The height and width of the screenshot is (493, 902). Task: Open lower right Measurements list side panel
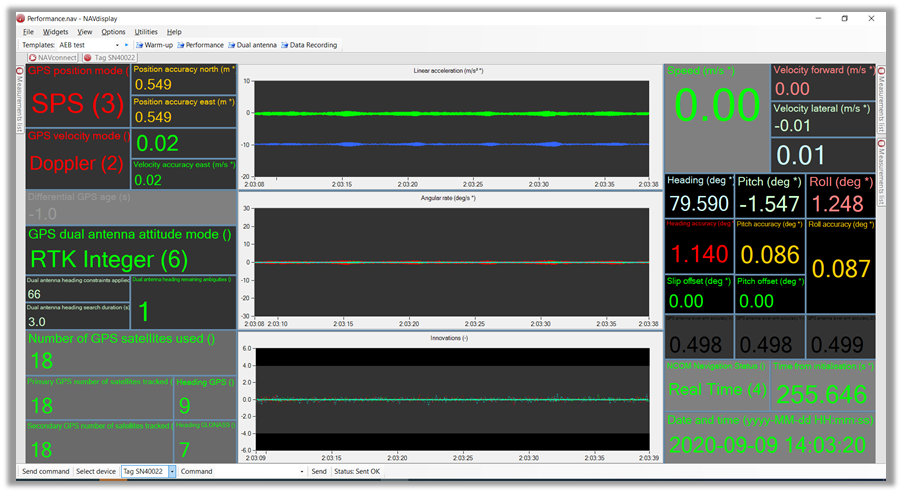point(881,171)
